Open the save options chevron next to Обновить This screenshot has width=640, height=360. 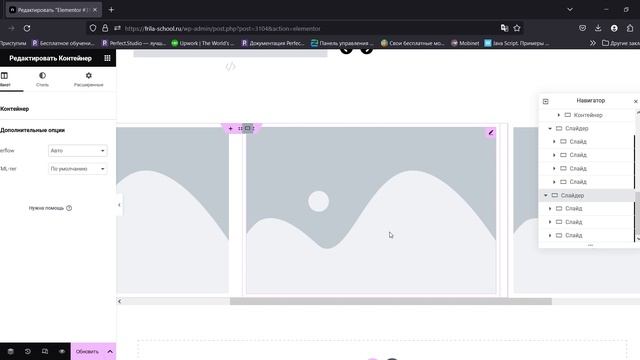(x=110, y=351)
